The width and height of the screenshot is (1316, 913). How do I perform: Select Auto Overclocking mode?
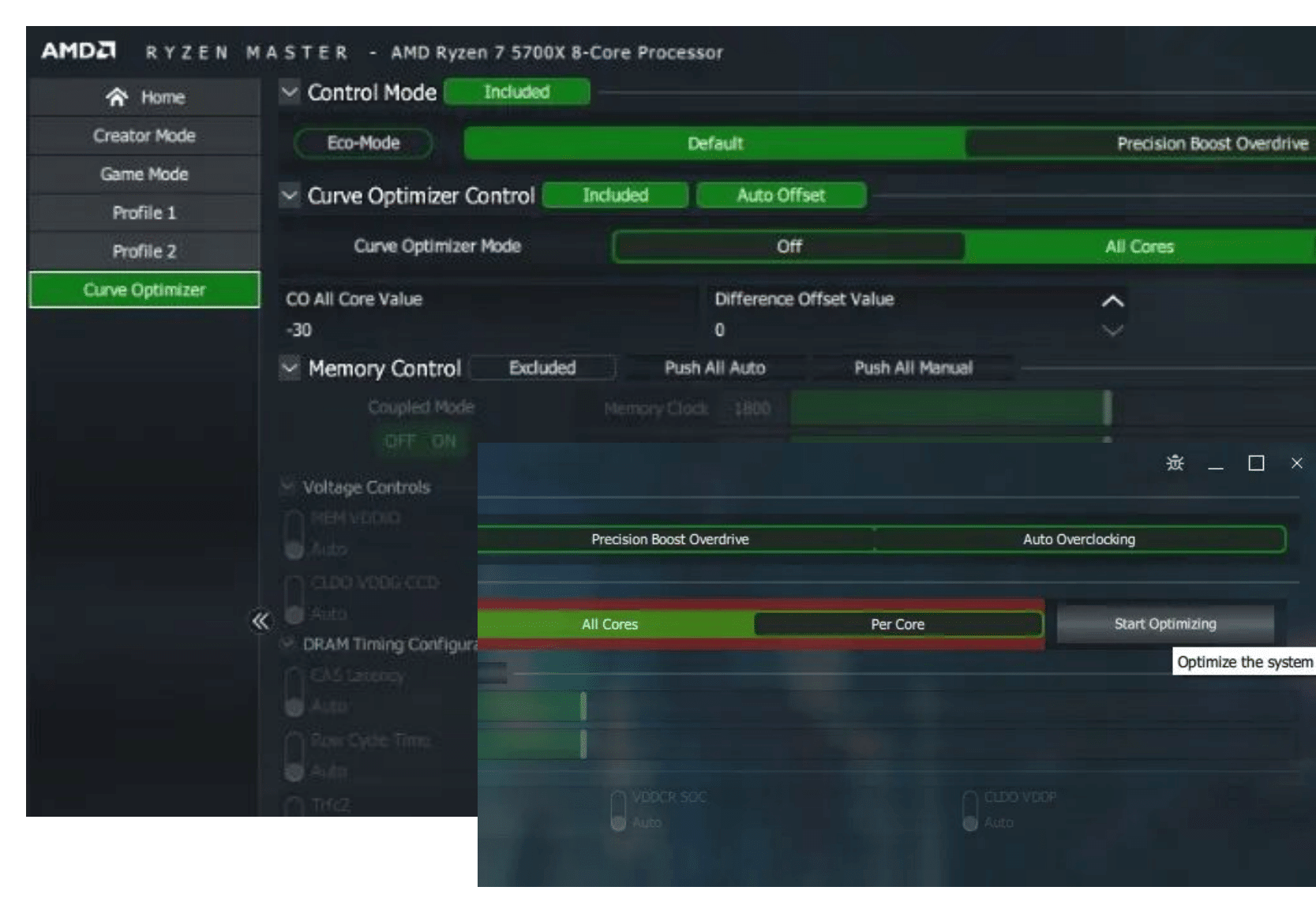[x=1079, y=540]
